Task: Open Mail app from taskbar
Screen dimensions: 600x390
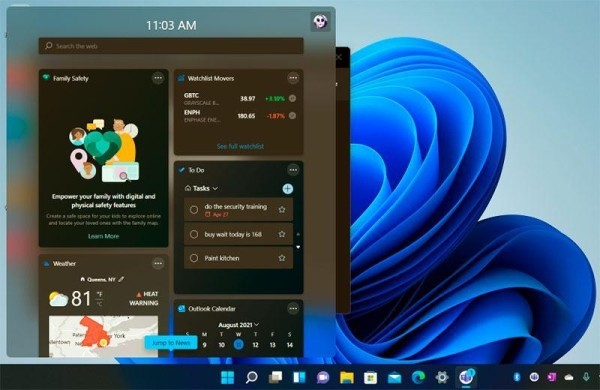Action: click(x=394, y=378)
